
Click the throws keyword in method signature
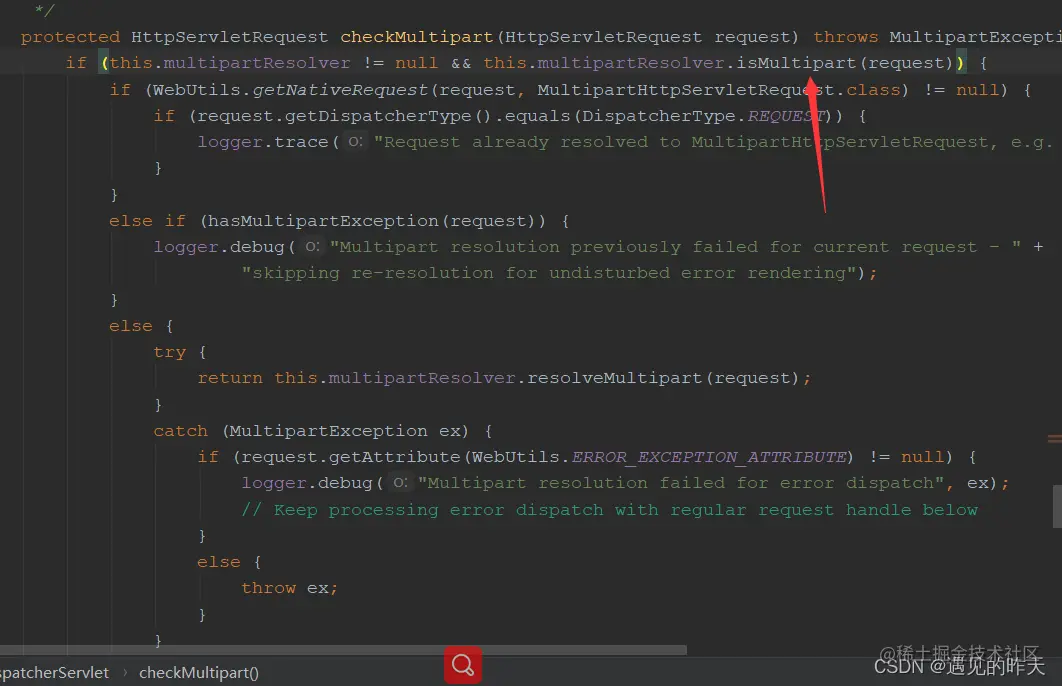click(845, 37)
